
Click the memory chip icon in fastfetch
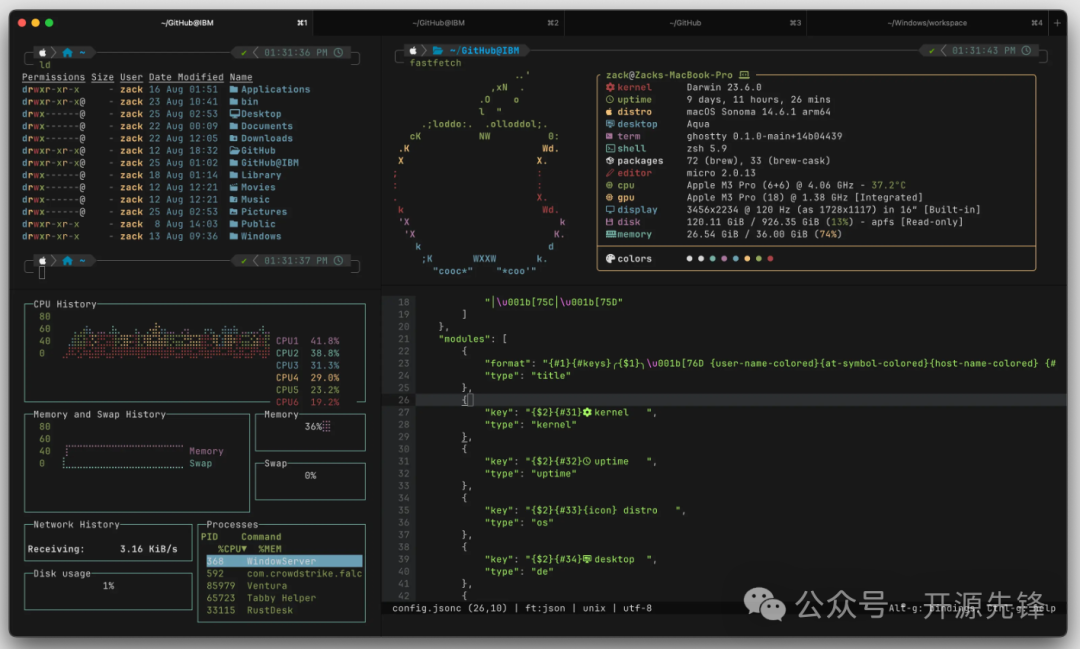610,234
